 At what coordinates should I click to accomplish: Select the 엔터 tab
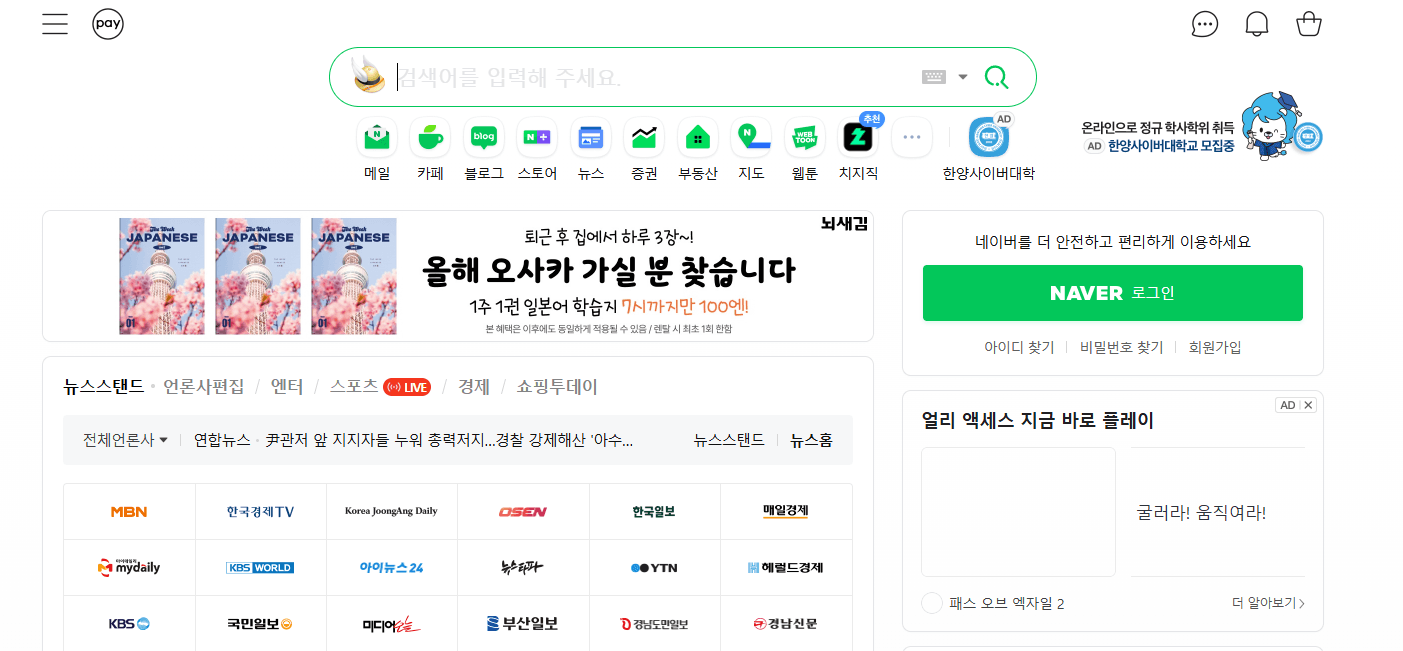[287, 387]
